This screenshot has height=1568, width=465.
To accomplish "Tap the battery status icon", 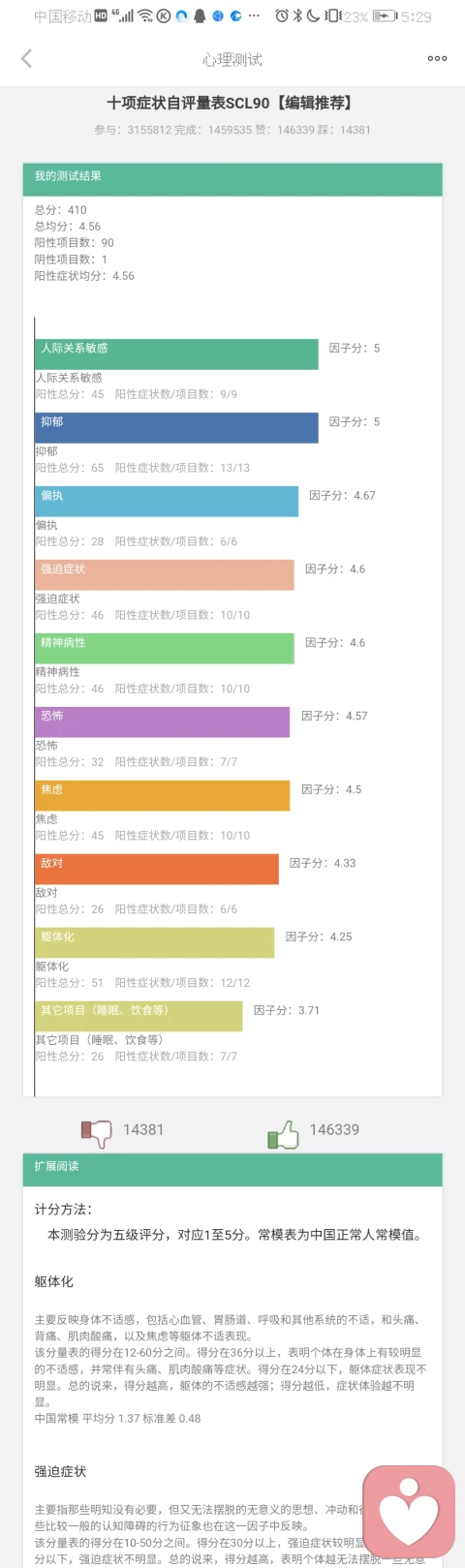I will 384,16.
